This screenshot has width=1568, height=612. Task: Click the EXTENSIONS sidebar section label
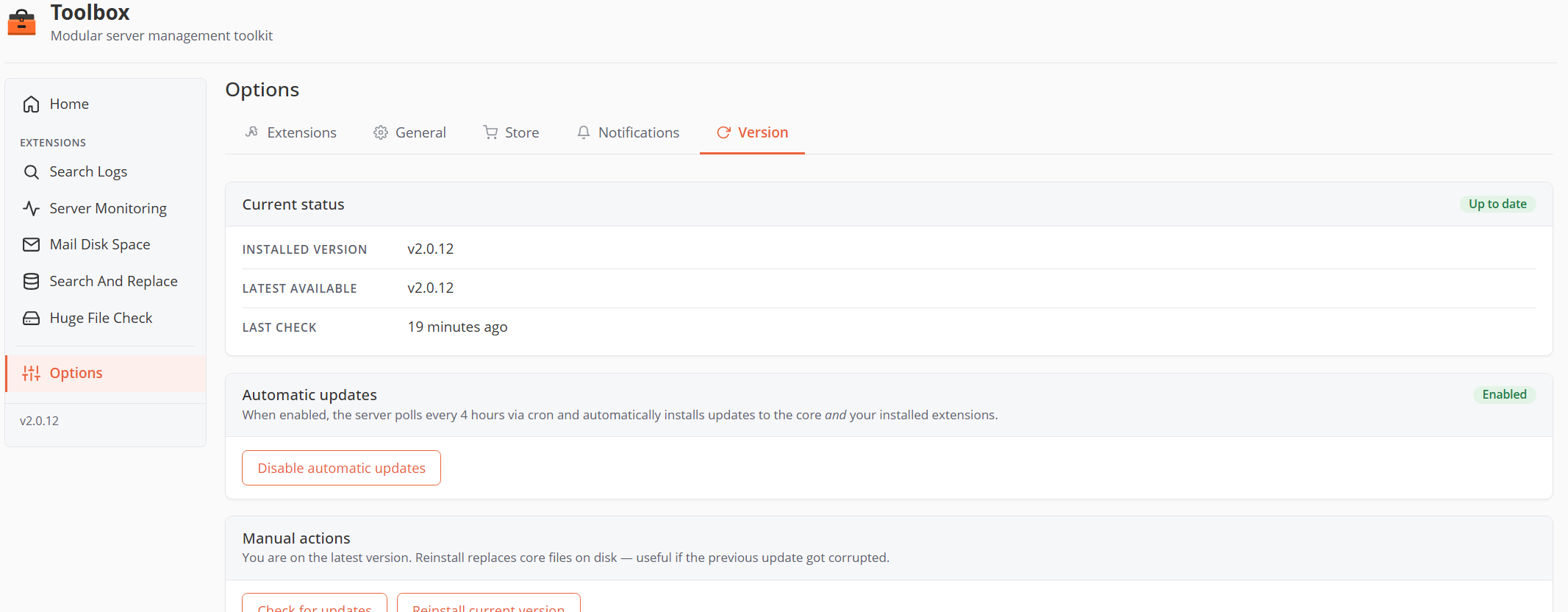(x=53, y=143)
